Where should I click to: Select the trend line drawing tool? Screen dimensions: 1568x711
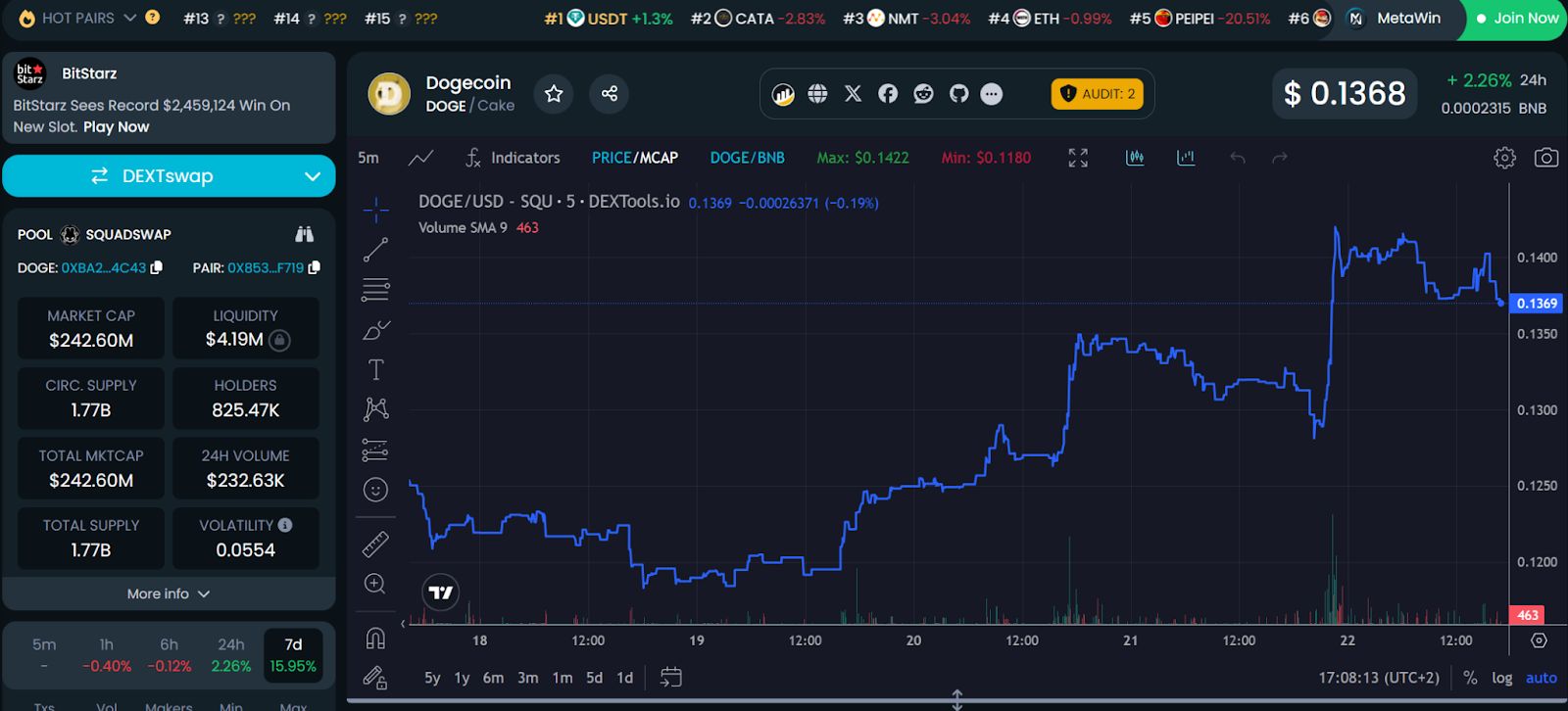375,250
